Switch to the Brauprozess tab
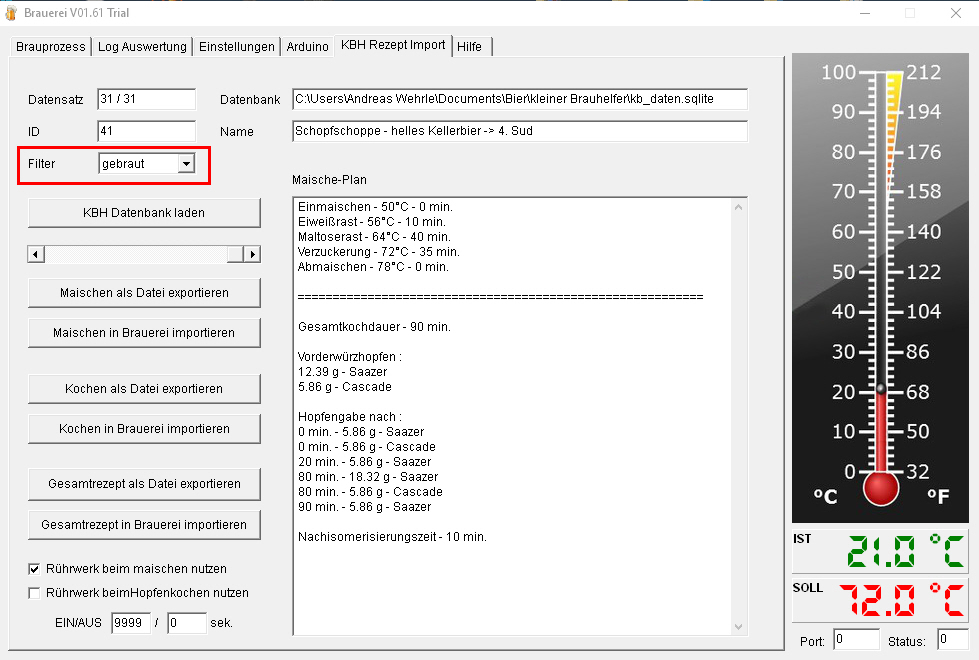The image size is (979, 660). [x=50, y=47]
